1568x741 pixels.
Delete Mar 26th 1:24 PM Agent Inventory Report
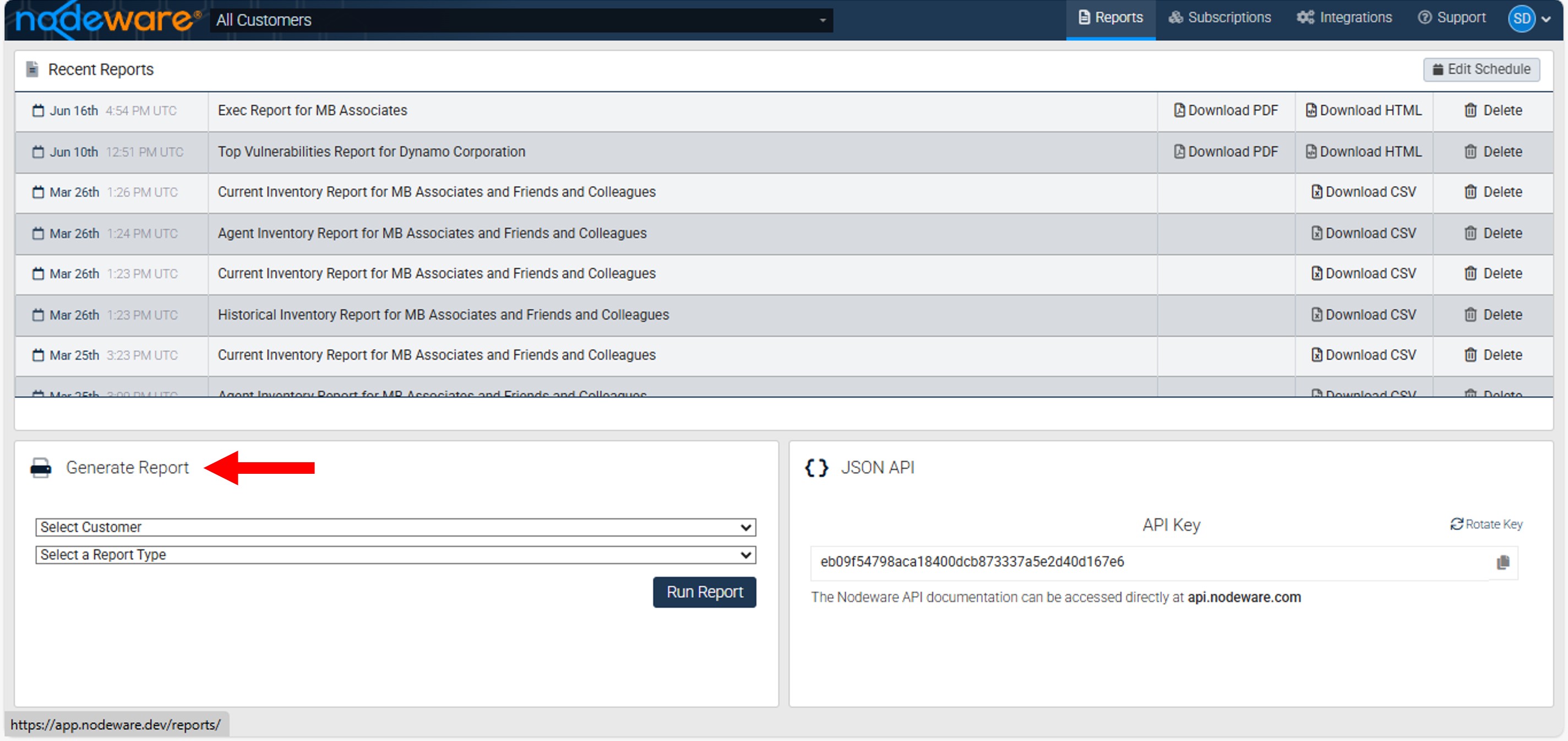point(1493,233)
